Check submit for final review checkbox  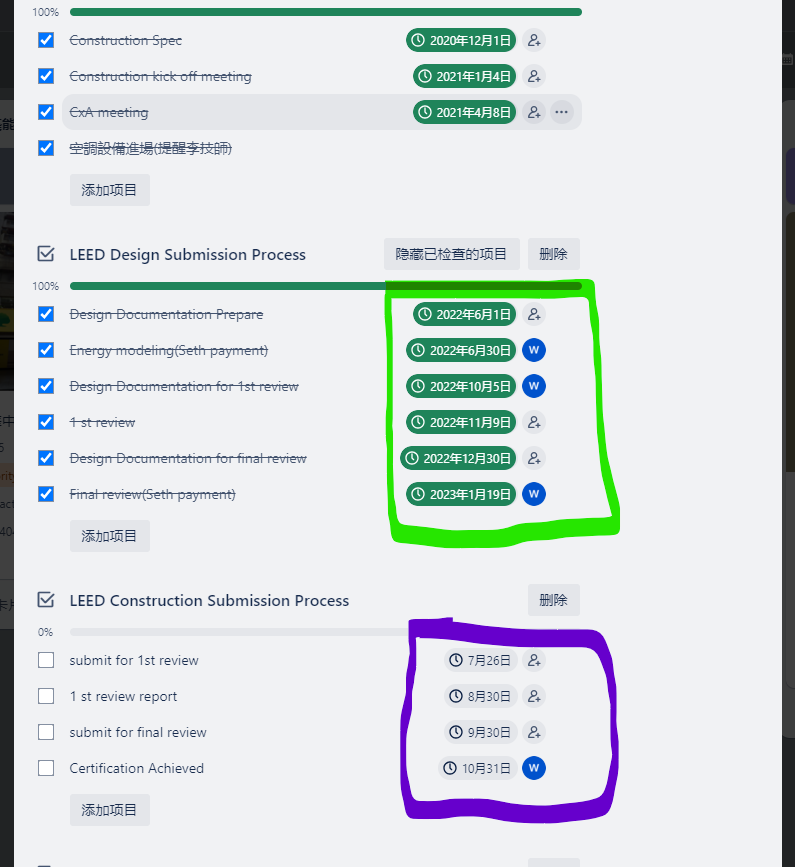point(46,732)
